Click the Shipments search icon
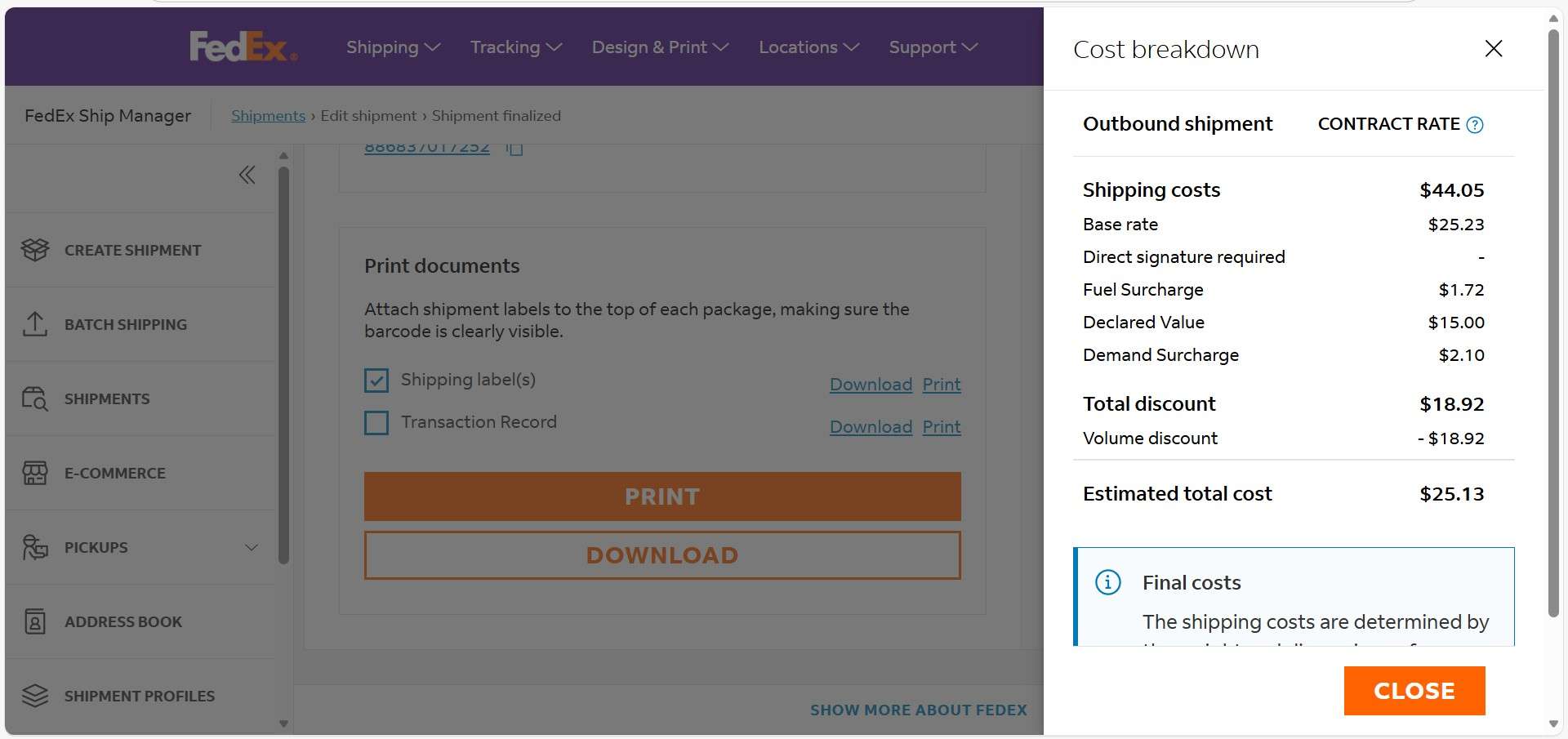 tap(35, 398)
